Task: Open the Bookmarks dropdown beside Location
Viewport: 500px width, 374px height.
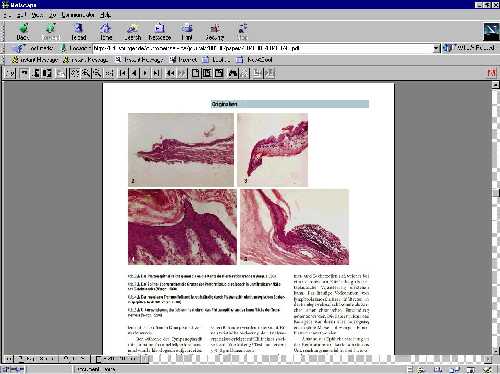Action: click(x=34, y=48)
